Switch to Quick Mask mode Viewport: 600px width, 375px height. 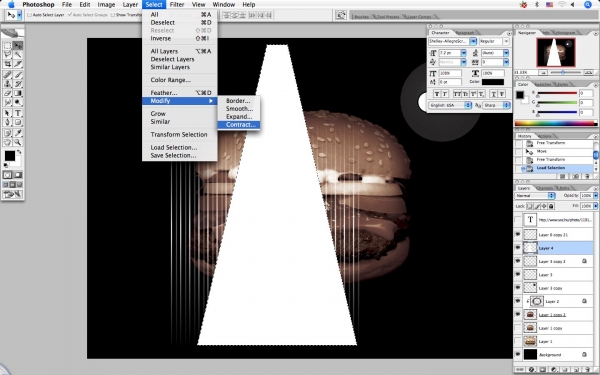[18, 175]
